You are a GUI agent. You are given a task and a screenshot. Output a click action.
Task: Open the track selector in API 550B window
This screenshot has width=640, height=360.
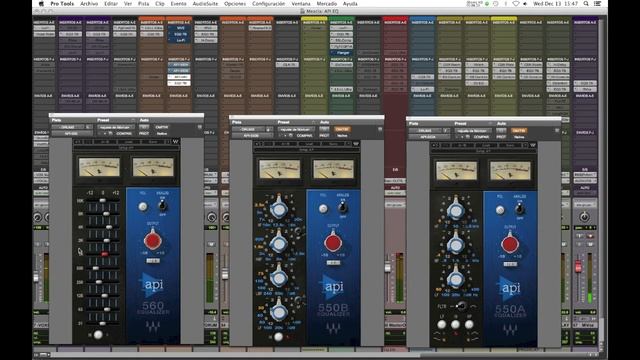click(248, 129)
